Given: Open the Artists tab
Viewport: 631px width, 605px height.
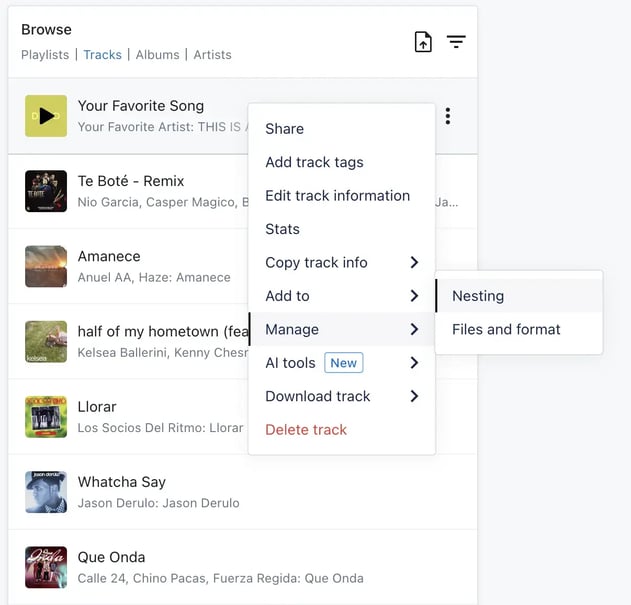Looking at the screenshot, I should (212, 55).
